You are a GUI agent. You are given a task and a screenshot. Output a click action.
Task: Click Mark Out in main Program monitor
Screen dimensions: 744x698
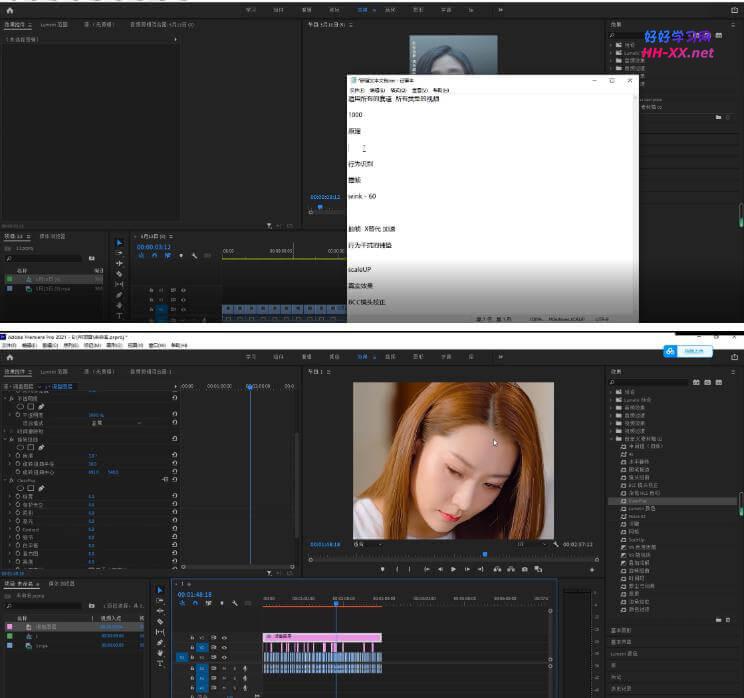coord(409,569)
